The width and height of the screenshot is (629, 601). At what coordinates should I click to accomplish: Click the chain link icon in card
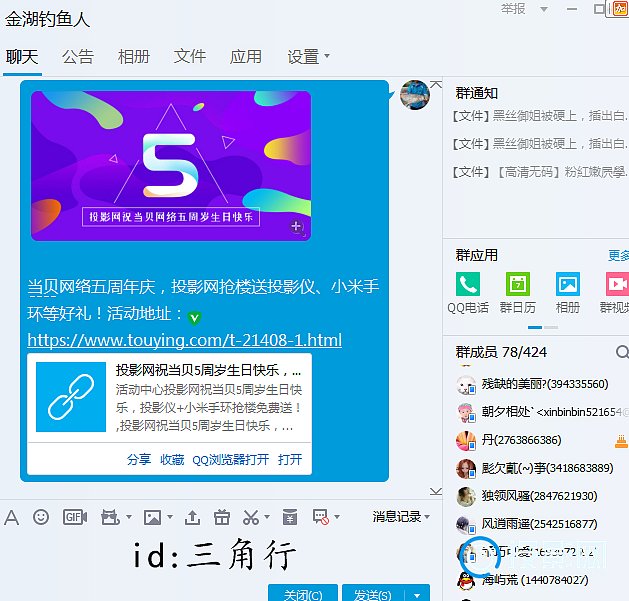point(71,397)
